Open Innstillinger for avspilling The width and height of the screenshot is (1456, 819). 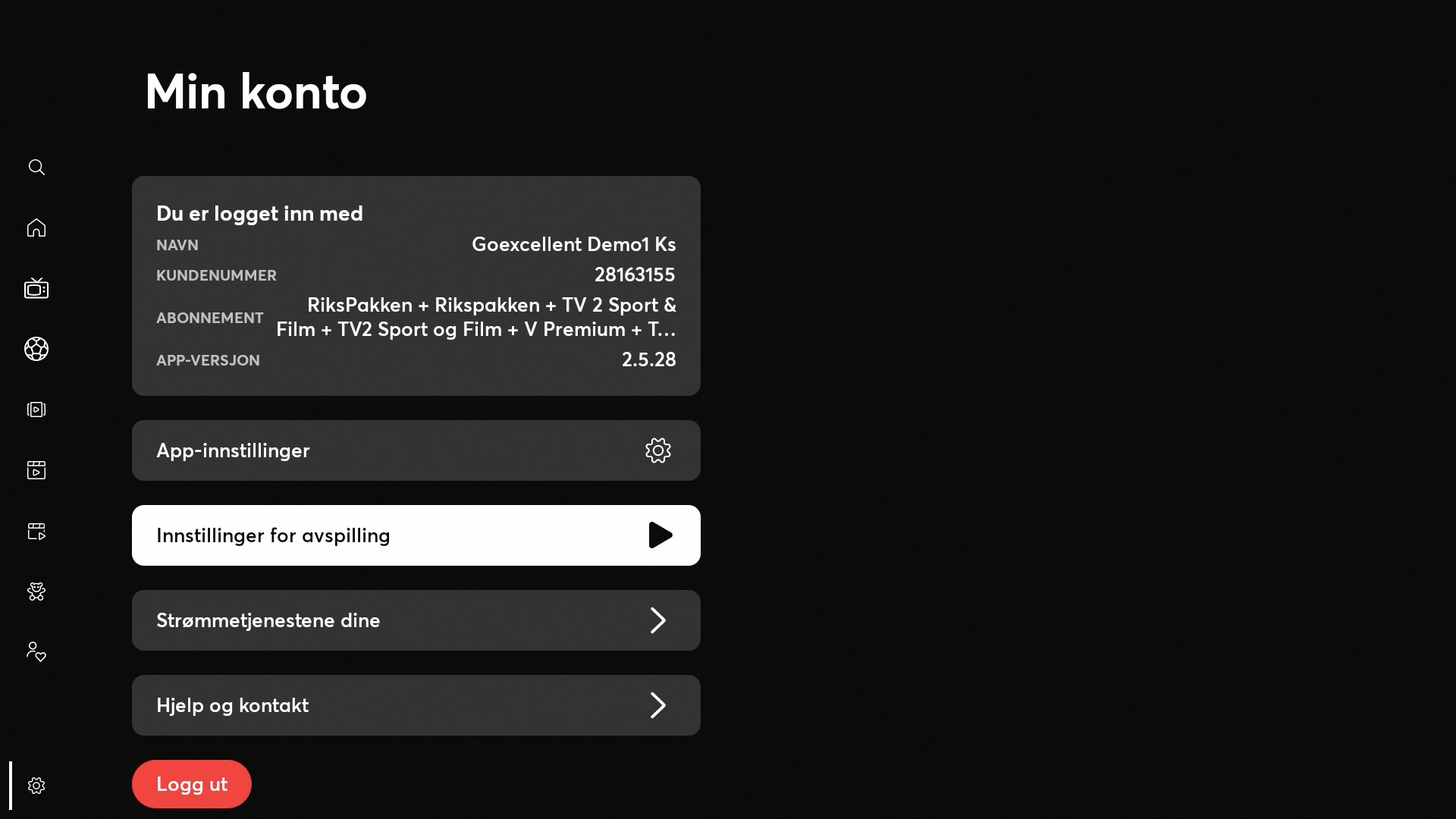point(416,535)
